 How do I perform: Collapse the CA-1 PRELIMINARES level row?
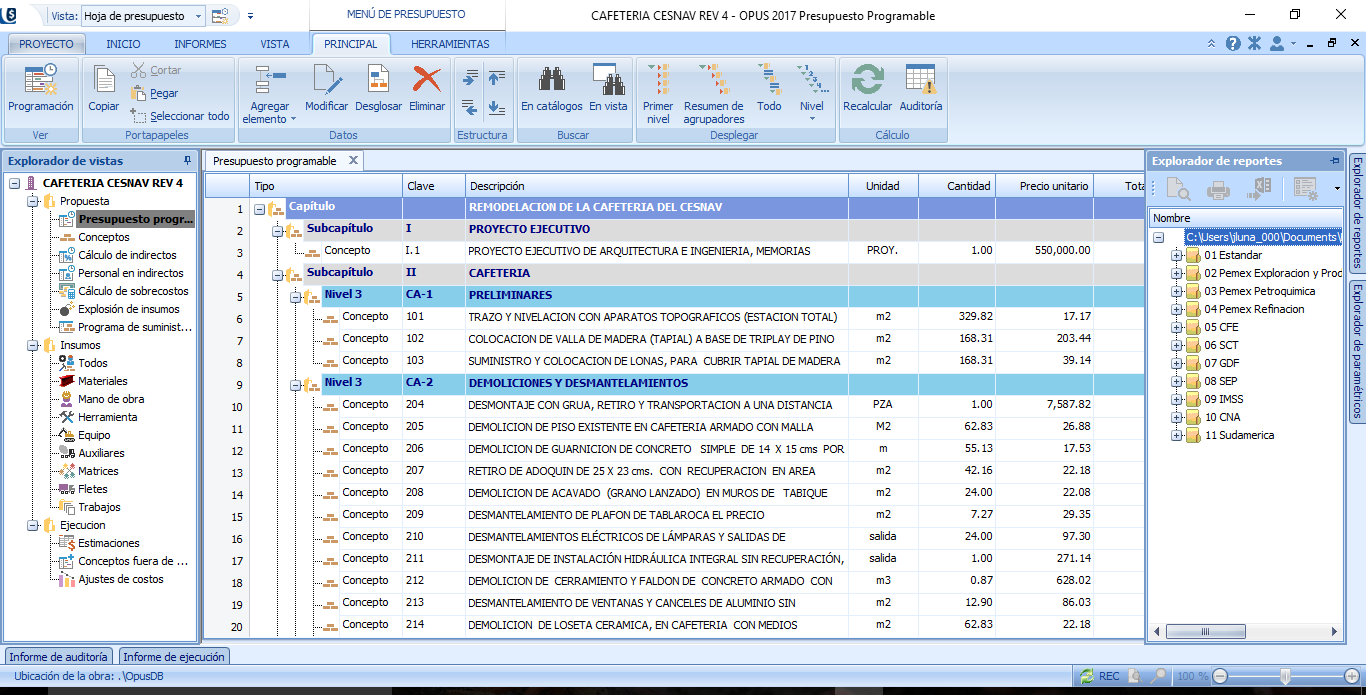pyautogui.click(x=296, y=296)
